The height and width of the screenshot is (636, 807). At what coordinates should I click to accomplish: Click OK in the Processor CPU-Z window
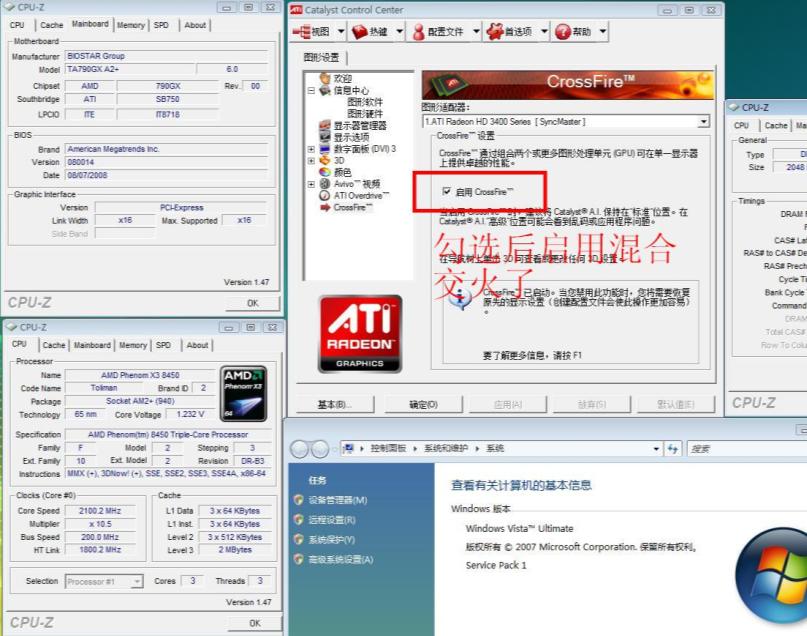point(255,623)
